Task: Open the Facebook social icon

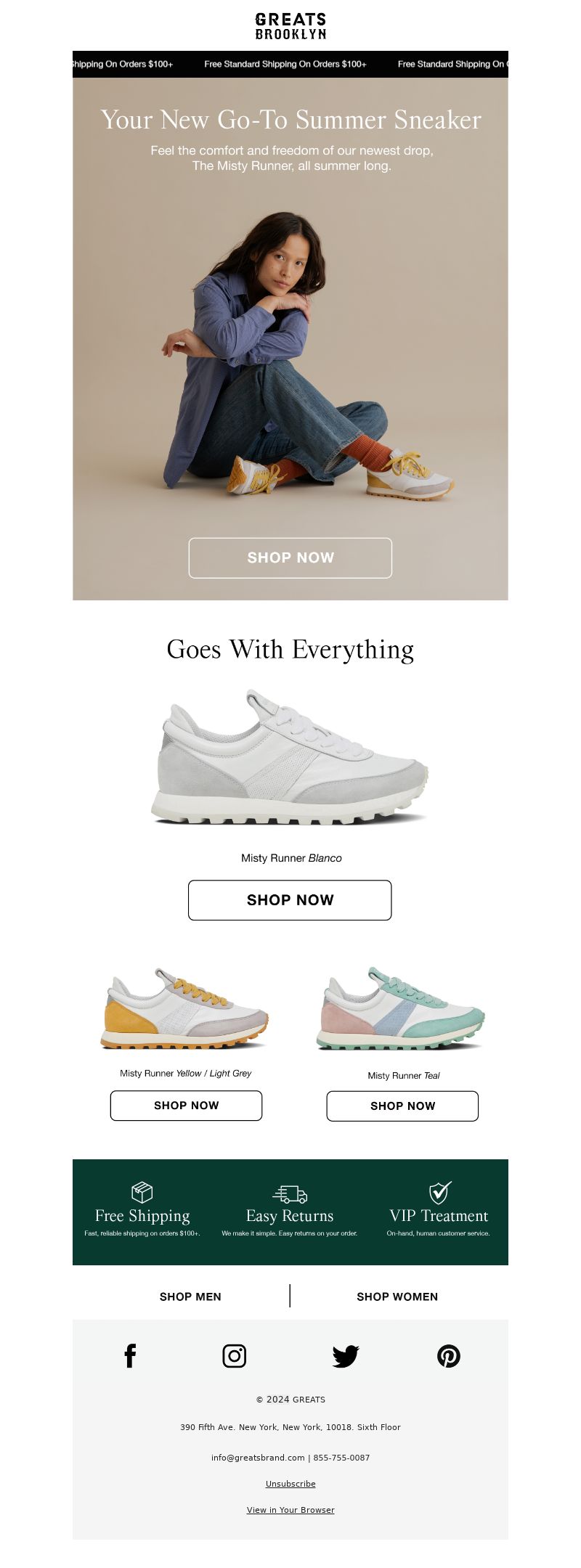Action: coord(130,1355)
